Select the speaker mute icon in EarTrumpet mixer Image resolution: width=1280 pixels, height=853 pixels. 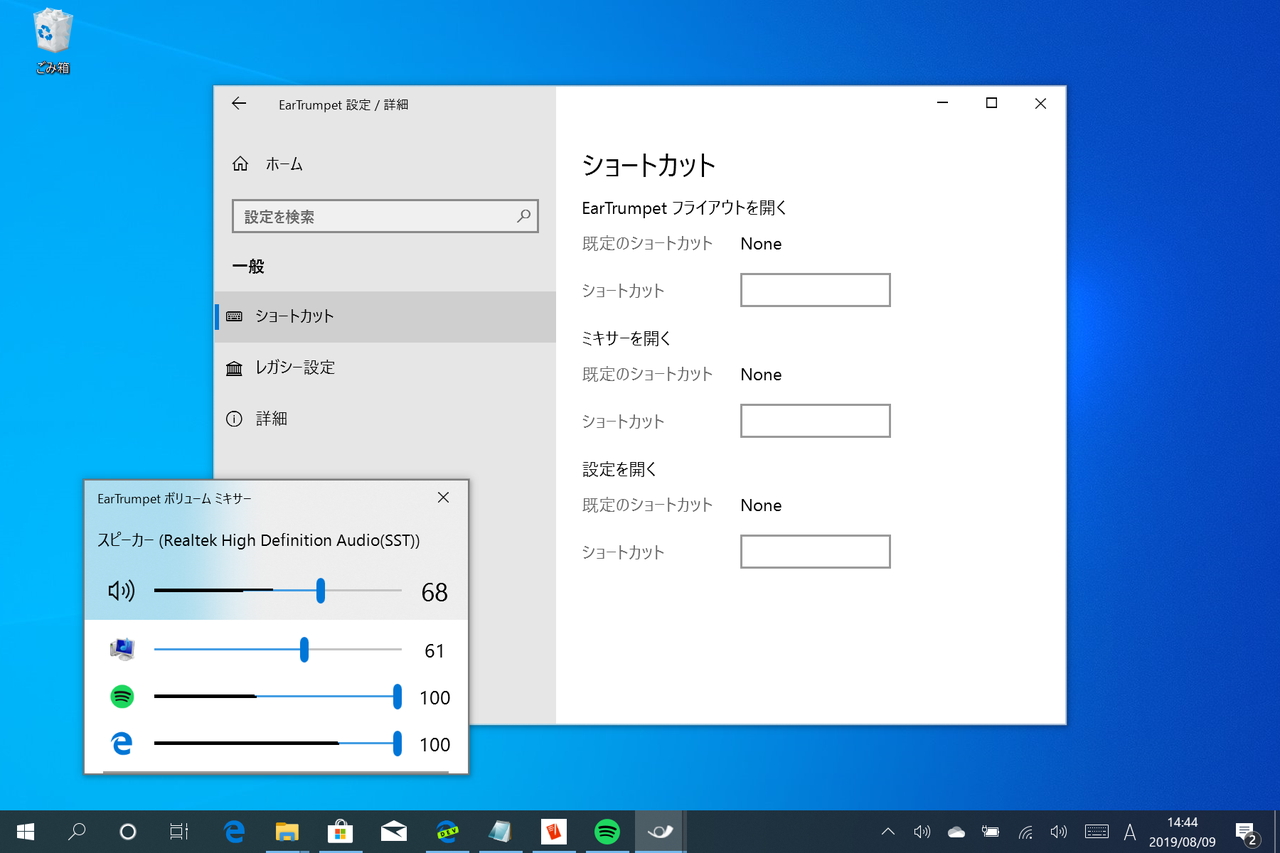(120, 591)
